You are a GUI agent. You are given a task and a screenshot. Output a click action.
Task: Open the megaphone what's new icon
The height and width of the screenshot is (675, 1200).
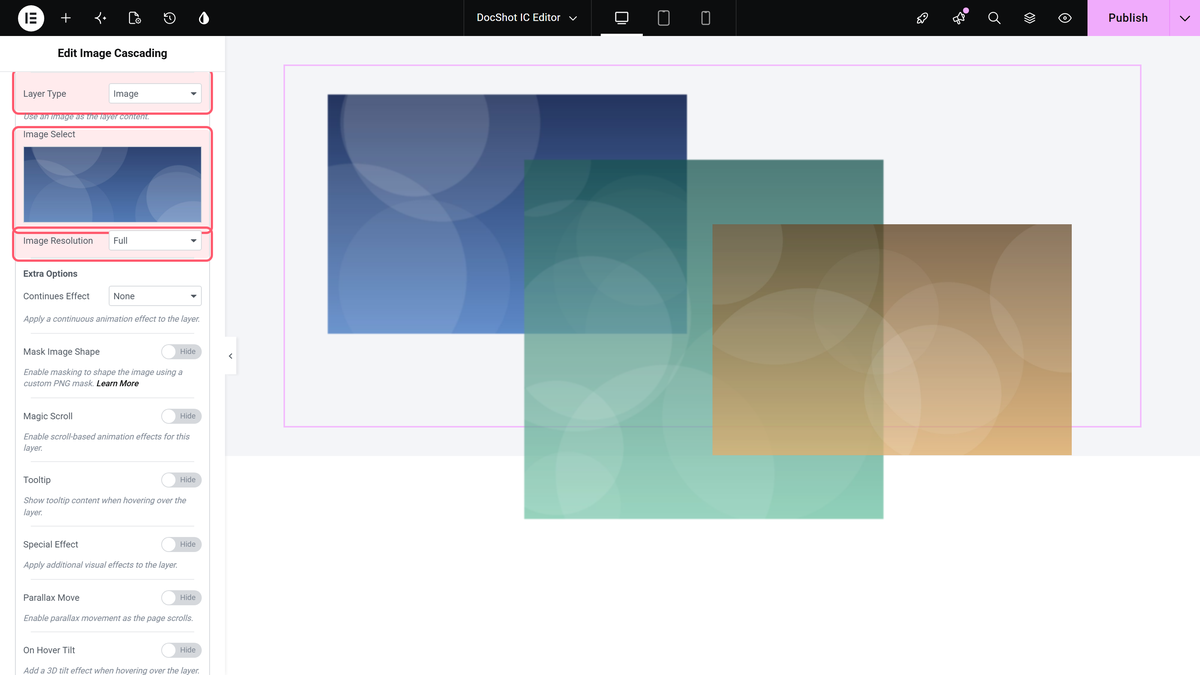click(959, 18)
